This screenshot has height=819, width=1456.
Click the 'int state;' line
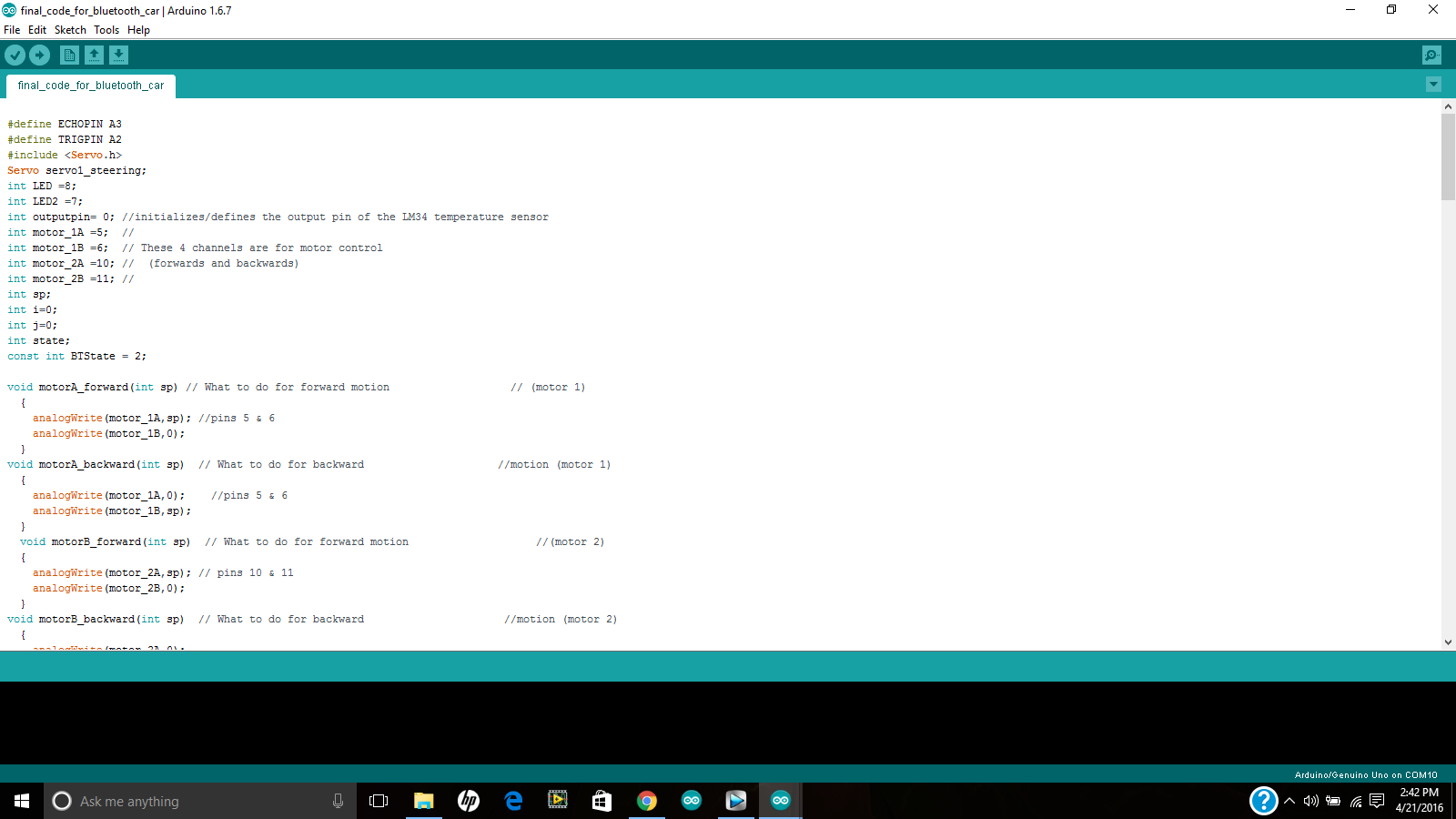coord(39,340)
